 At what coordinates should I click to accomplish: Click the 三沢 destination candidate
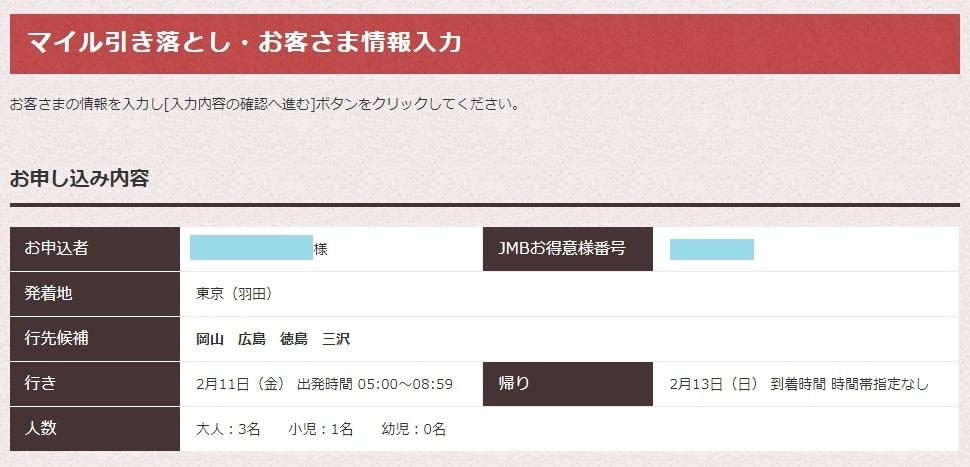336,339
